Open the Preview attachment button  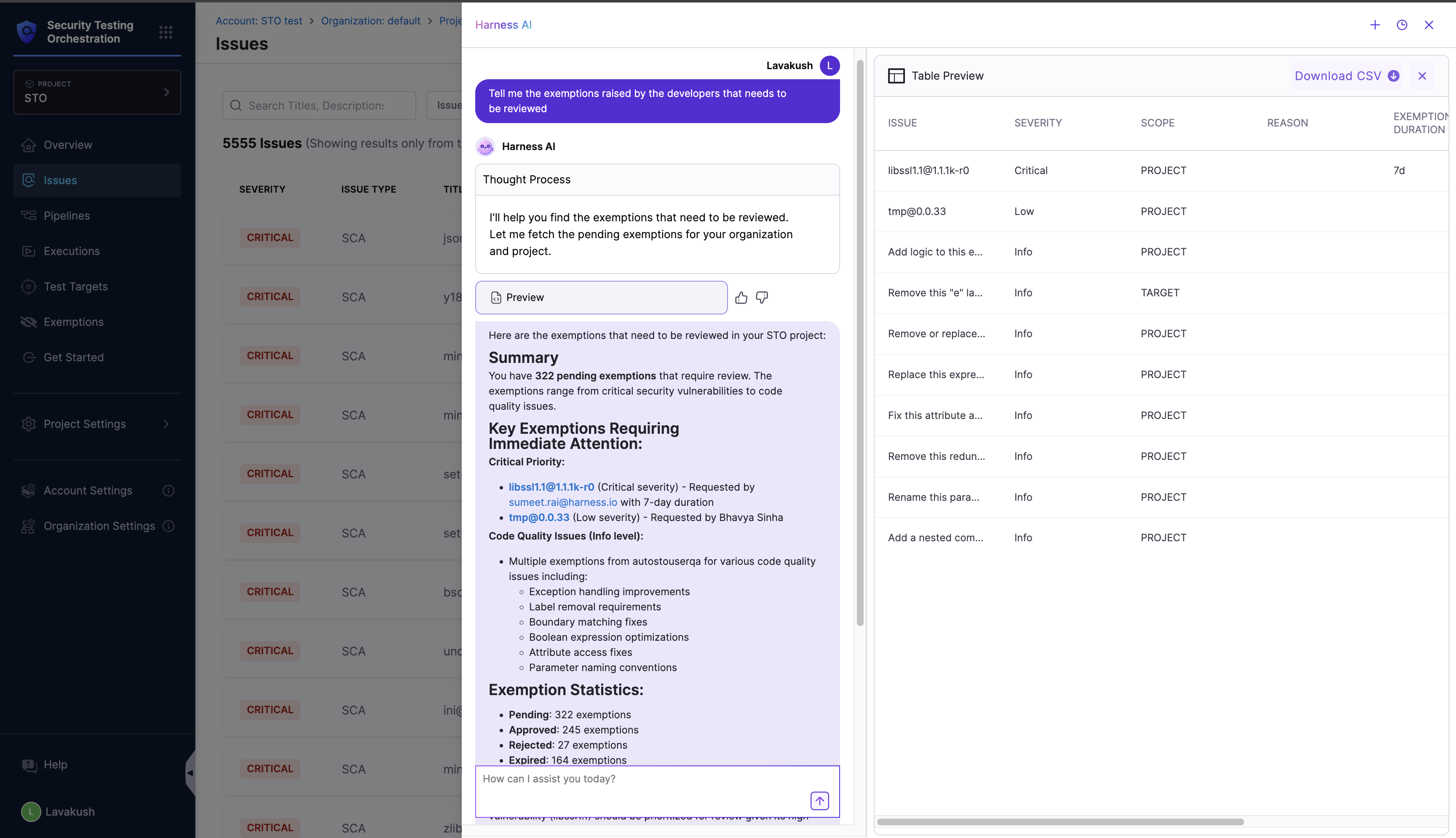tap(601, 298)
